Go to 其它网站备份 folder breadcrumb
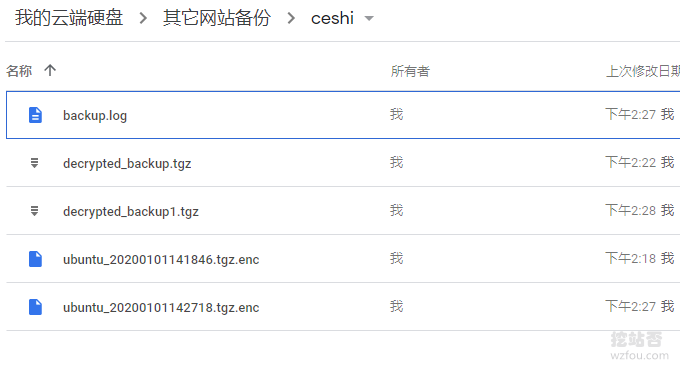 coord(217,18)
